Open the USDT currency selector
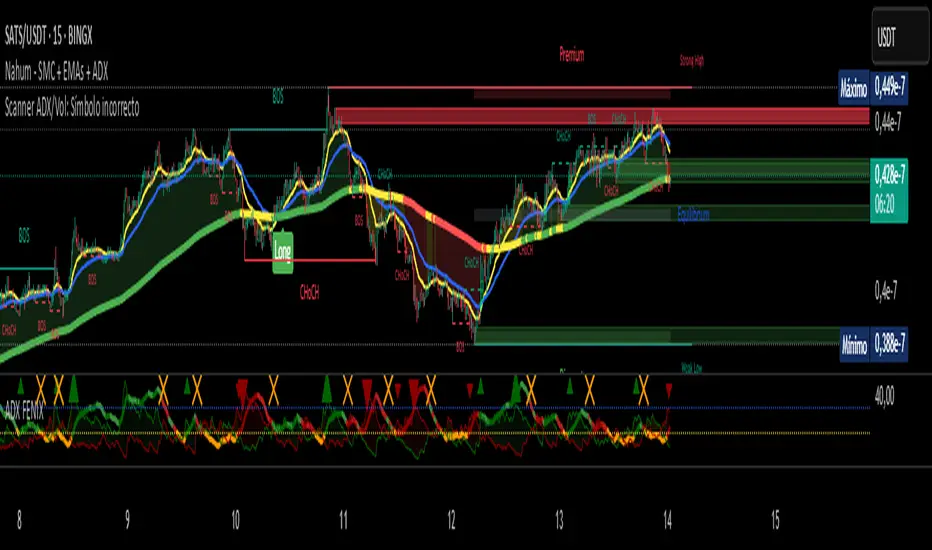The image size is (932, 550). tap(900, 36)
